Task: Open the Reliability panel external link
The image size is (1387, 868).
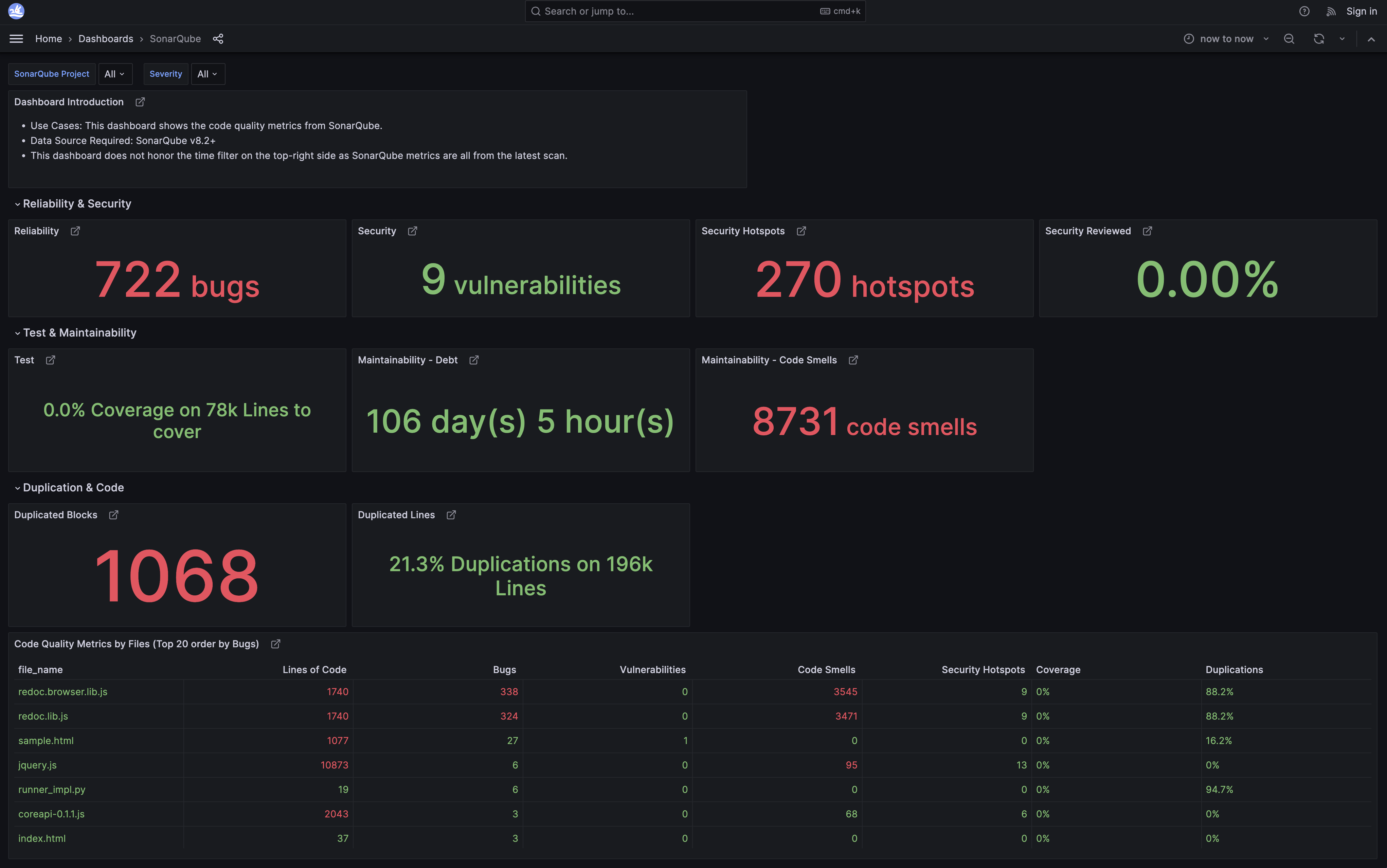Action: [75, 231]
